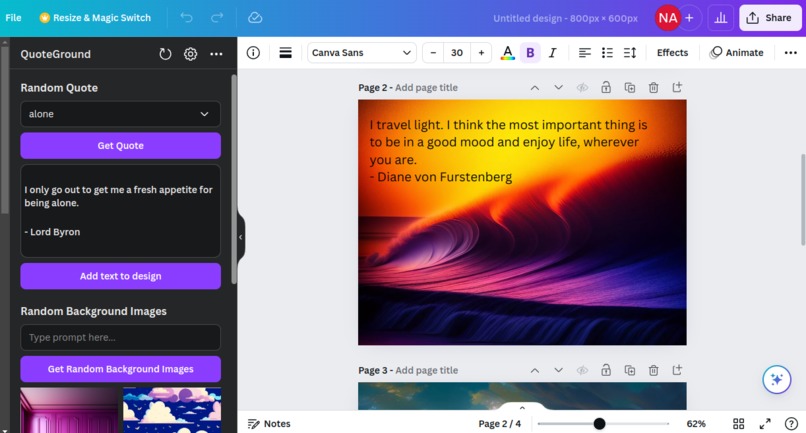Select the pink room background thumbnail
This screenshot has width=806, height=433.
69,410
